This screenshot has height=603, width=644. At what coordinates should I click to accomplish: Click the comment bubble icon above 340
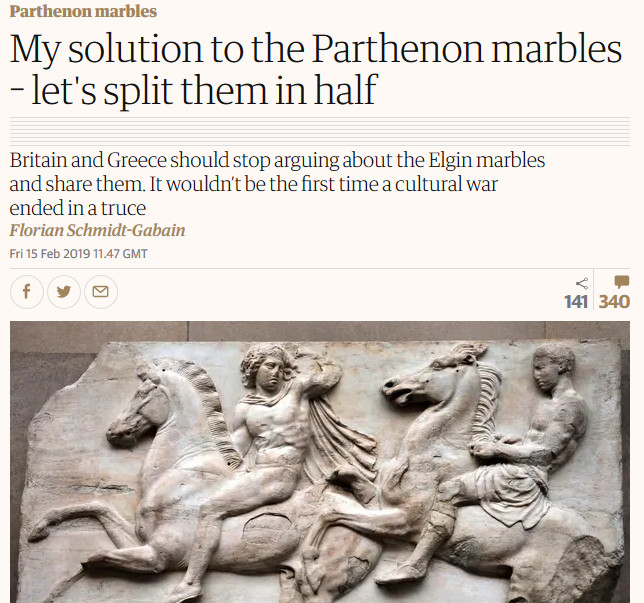(621, 282)
